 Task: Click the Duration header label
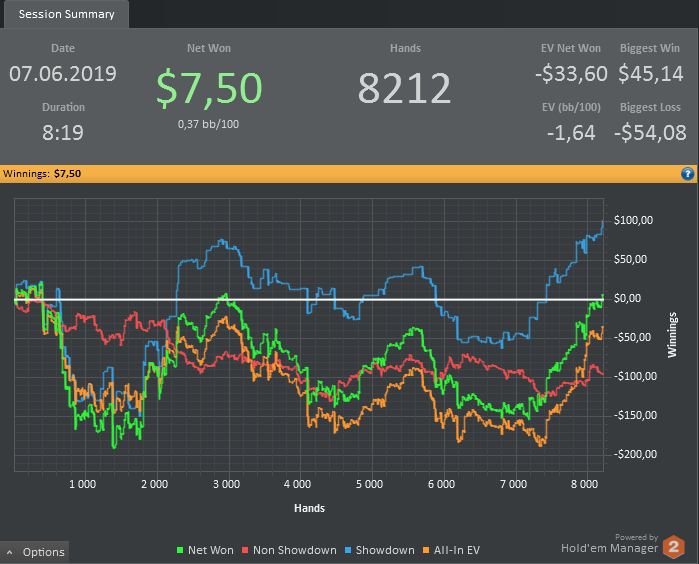(x=63, y=107)
